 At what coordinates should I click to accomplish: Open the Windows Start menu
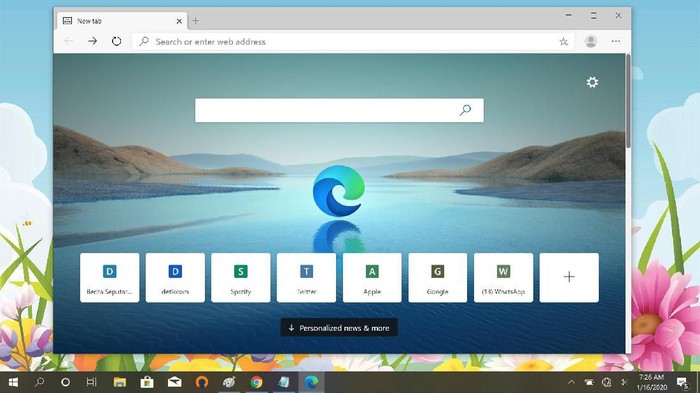click(x=13, y=382)
